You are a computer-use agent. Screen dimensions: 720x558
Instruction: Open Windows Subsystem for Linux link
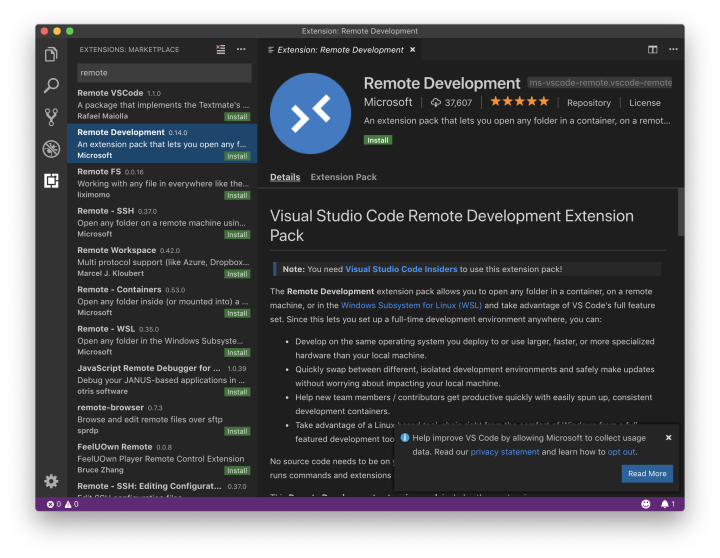pyautogui.click(x=411, y=305)
